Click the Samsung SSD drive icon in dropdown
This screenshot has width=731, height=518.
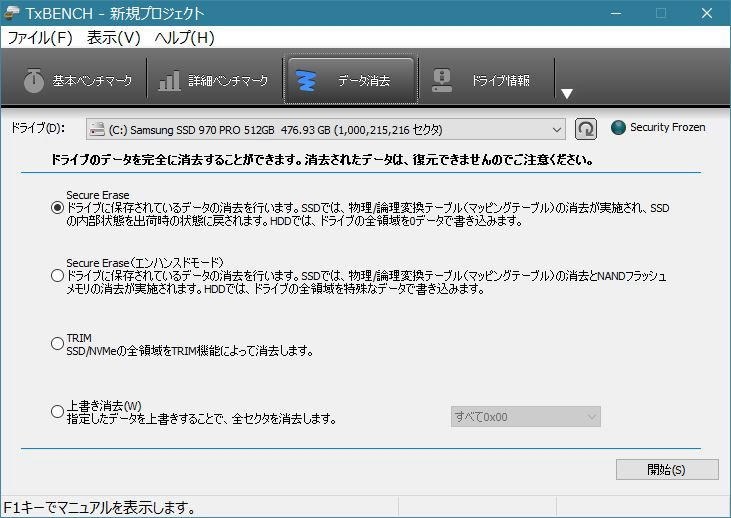click(x=97, y=130)
